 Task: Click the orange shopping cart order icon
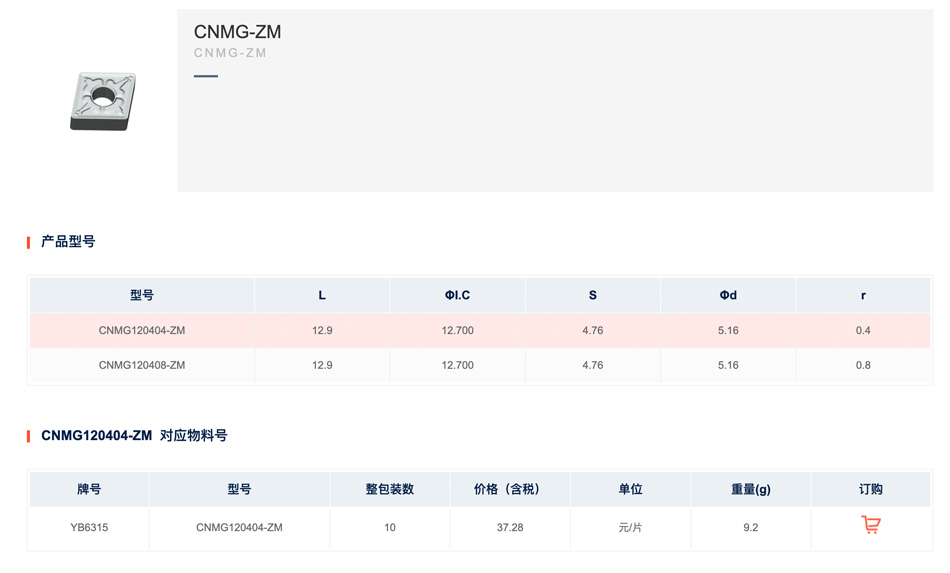(871, 525)
